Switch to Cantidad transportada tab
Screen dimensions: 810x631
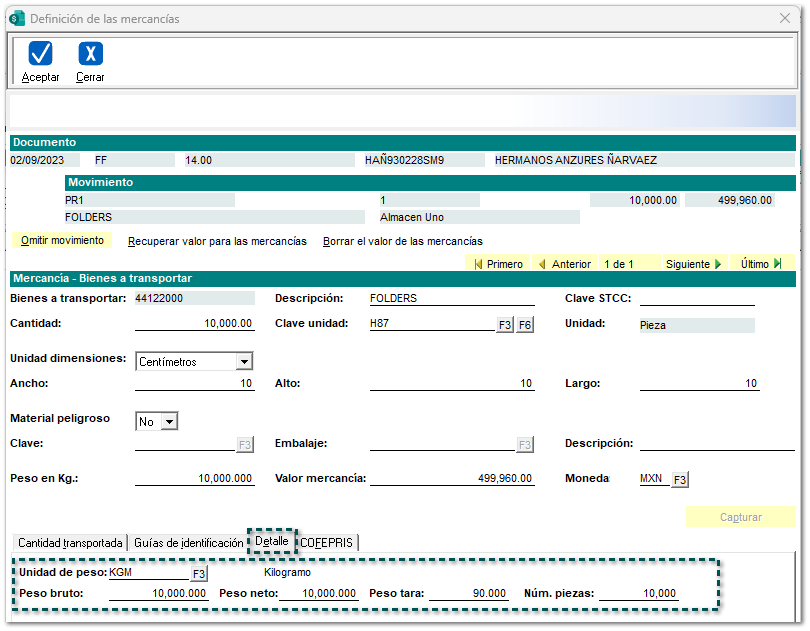click(x=70, y=543)
